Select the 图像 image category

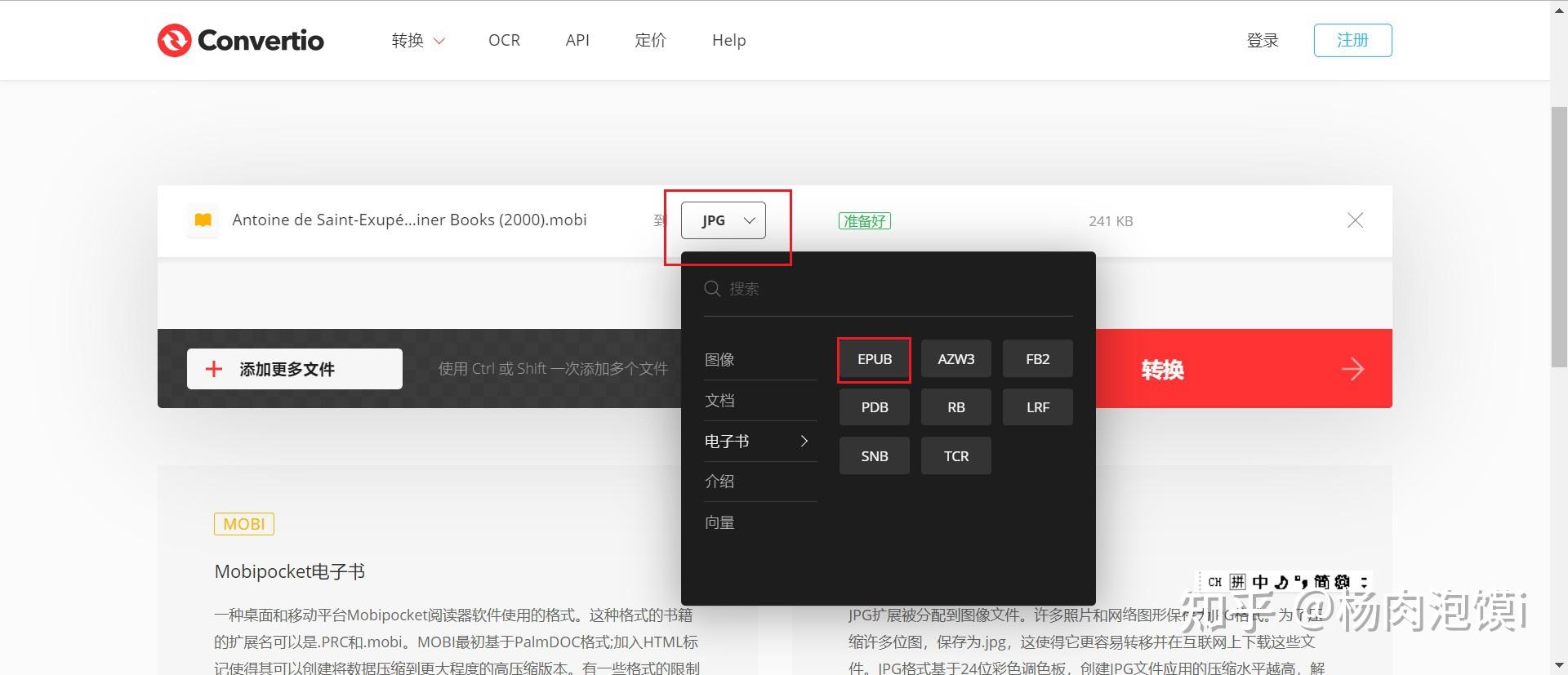coord(719,359)
